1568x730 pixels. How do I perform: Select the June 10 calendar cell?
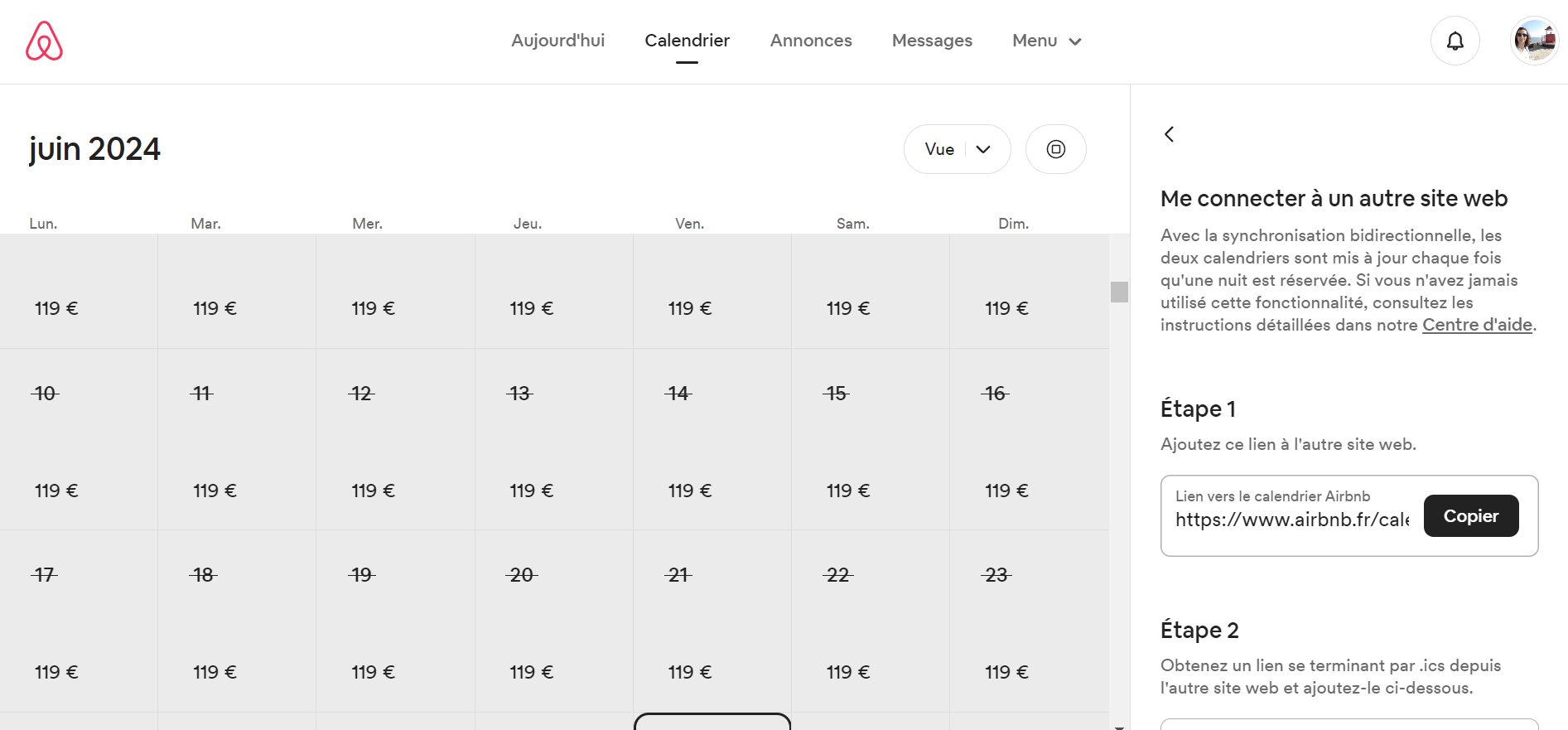(79, 439)
